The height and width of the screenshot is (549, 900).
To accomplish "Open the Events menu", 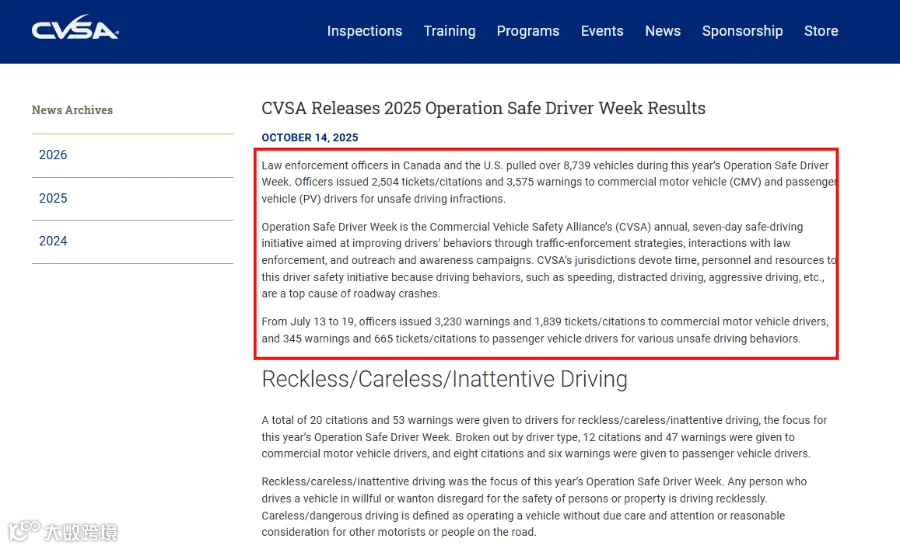I will coord(602,31).
